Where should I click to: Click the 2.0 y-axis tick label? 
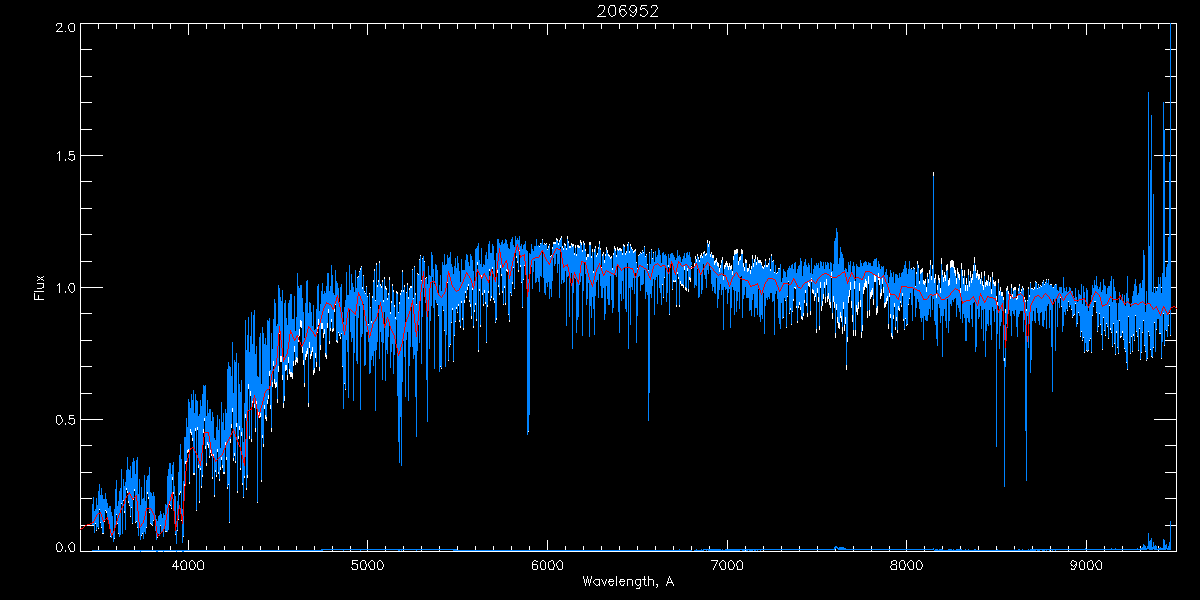tap(66, 27)
